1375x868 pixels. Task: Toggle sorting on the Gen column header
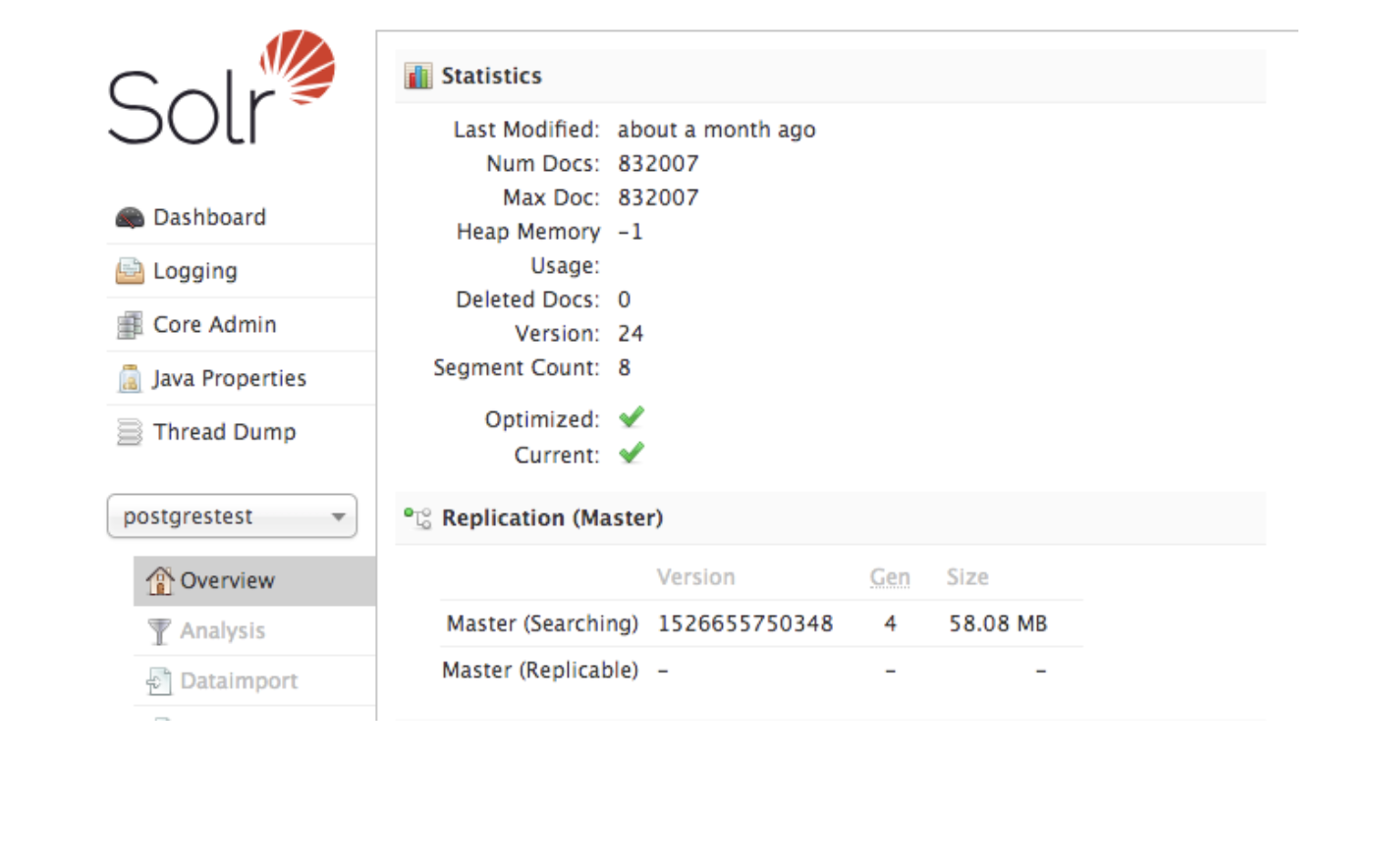(x=889, y=577)
